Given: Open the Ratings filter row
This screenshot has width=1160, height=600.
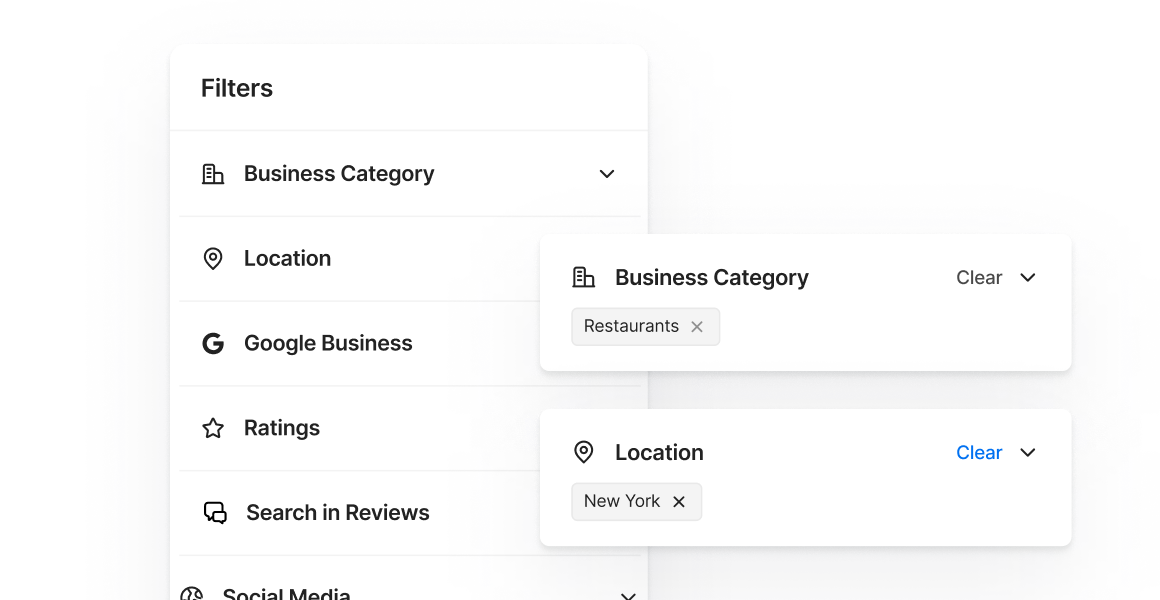Looking at the screenshot, I should click(x=360, y=428).
